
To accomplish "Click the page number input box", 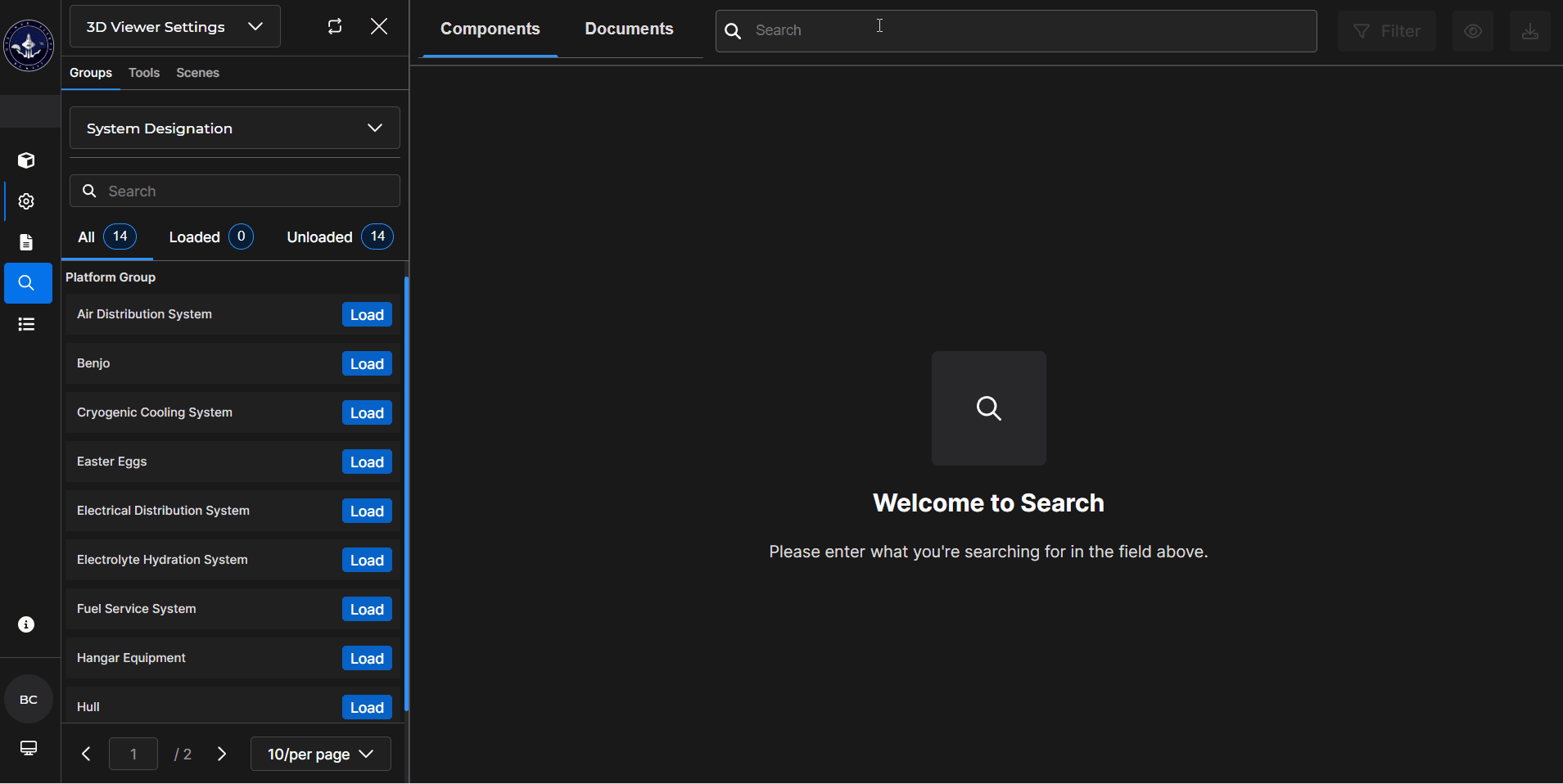I will (x=133, y=754).
